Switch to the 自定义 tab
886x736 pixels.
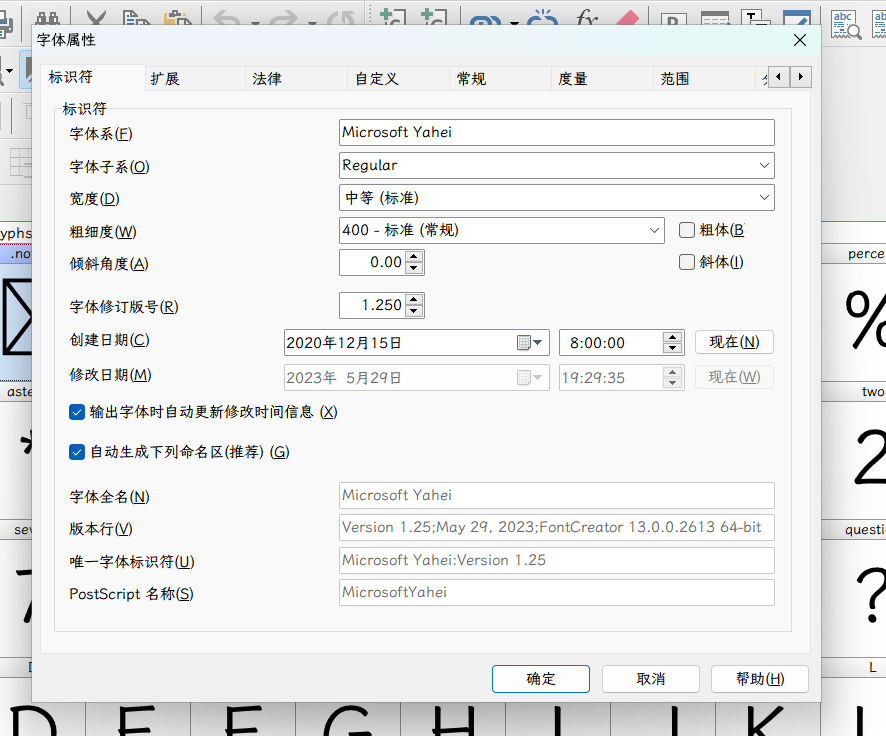point(399,79)
